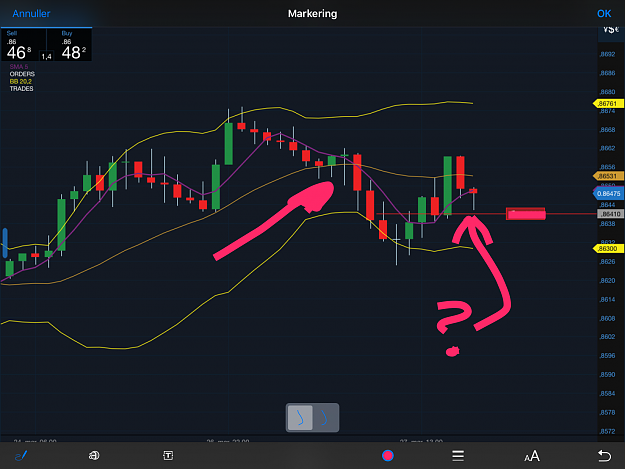Tap the Sell price .86 46 panel
625x469 pixels.
(x=20, y=45)
